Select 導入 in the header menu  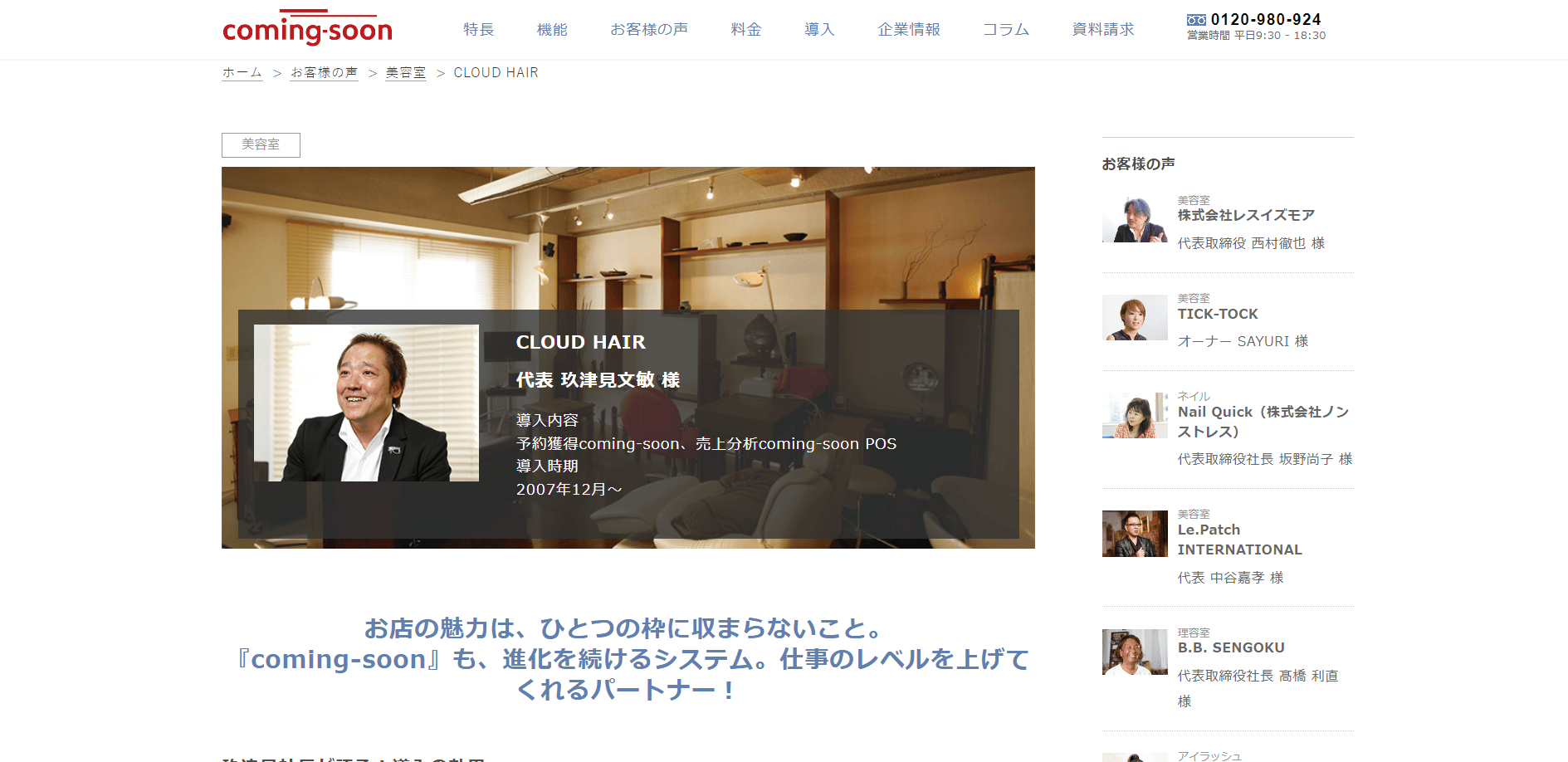pyautogui.click(x=819, y=29)
